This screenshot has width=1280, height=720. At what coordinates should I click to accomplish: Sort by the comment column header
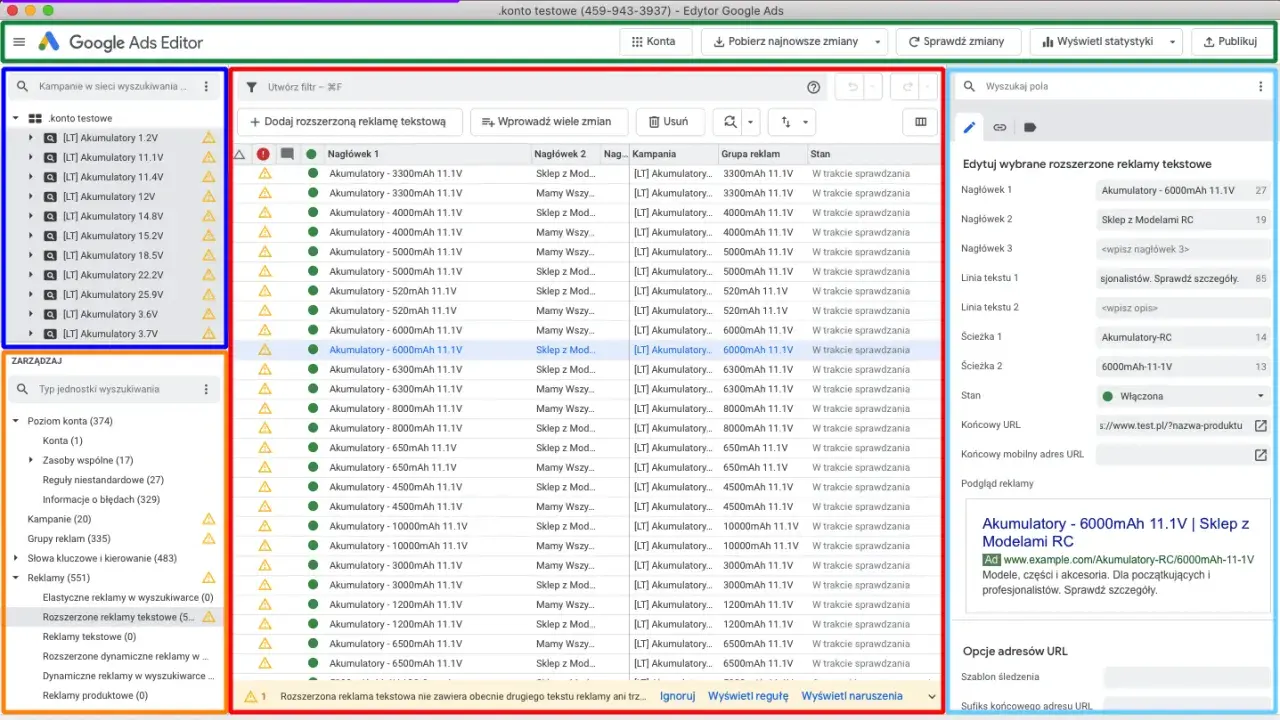pyautogui.click(x=287, y=154)
